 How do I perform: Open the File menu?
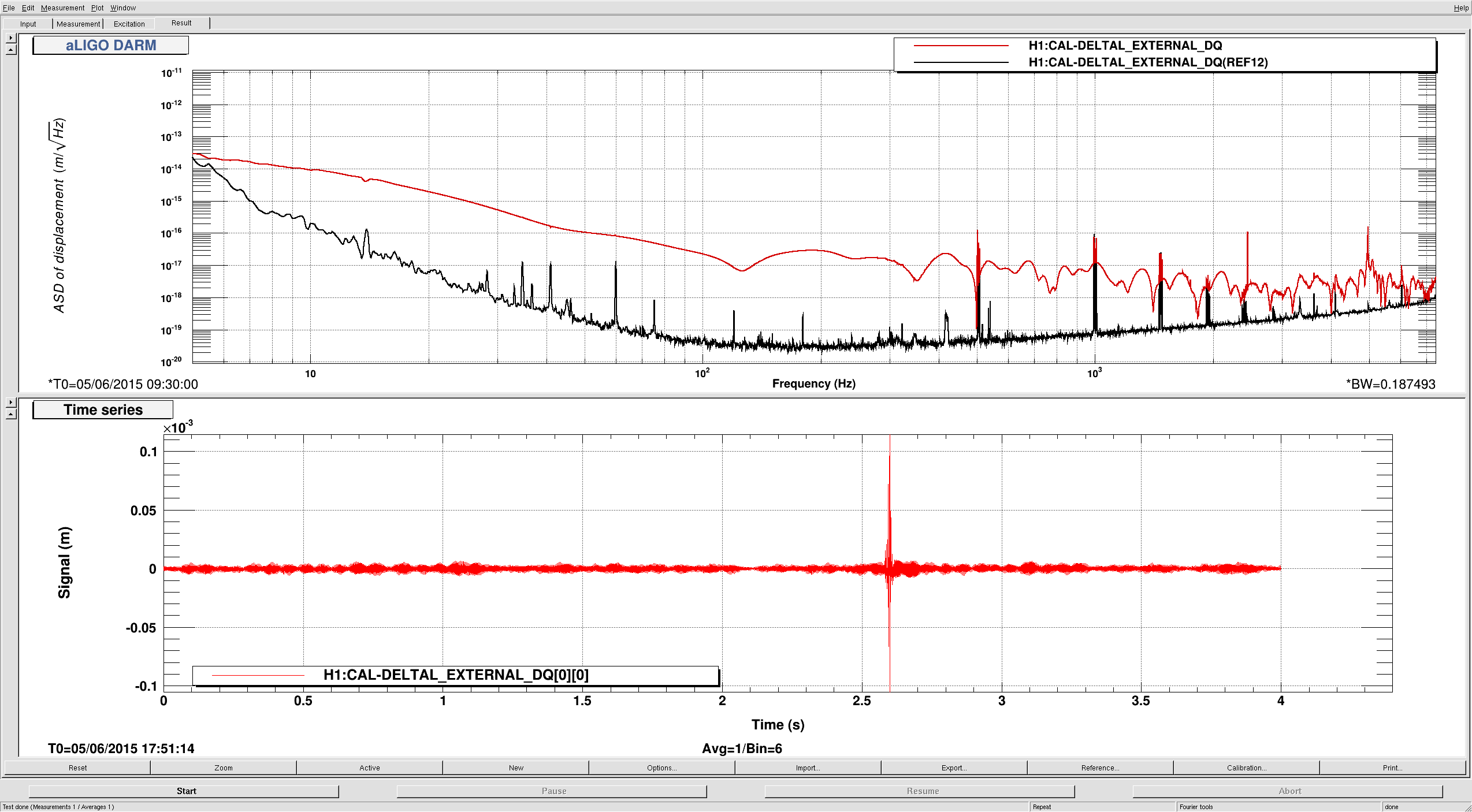(x=9, y=8)
